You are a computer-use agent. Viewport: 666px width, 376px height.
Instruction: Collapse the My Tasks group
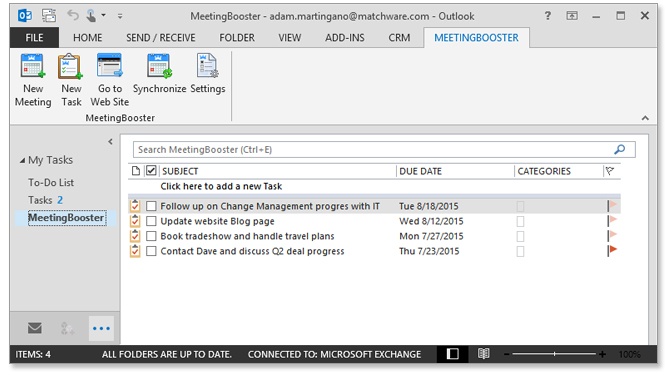(22, 161)
